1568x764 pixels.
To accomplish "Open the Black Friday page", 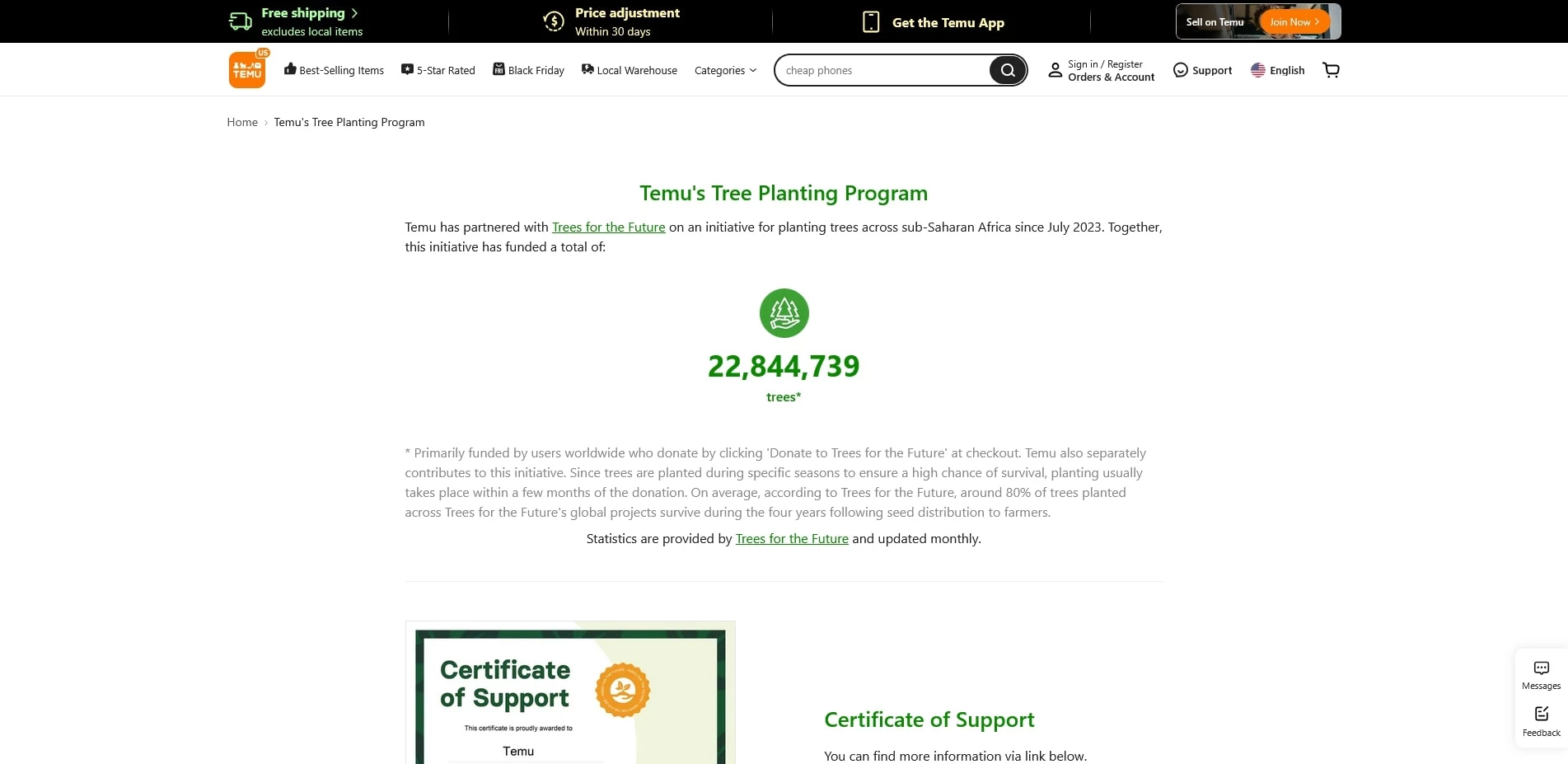I will click(528, 70).
